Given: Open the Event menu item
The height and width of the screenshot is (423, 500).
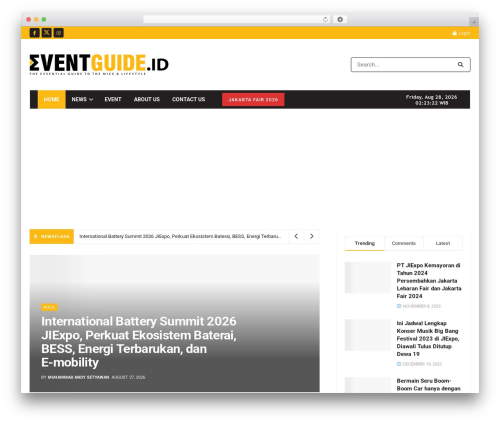Looking at the screenshot, I should 113,99.
